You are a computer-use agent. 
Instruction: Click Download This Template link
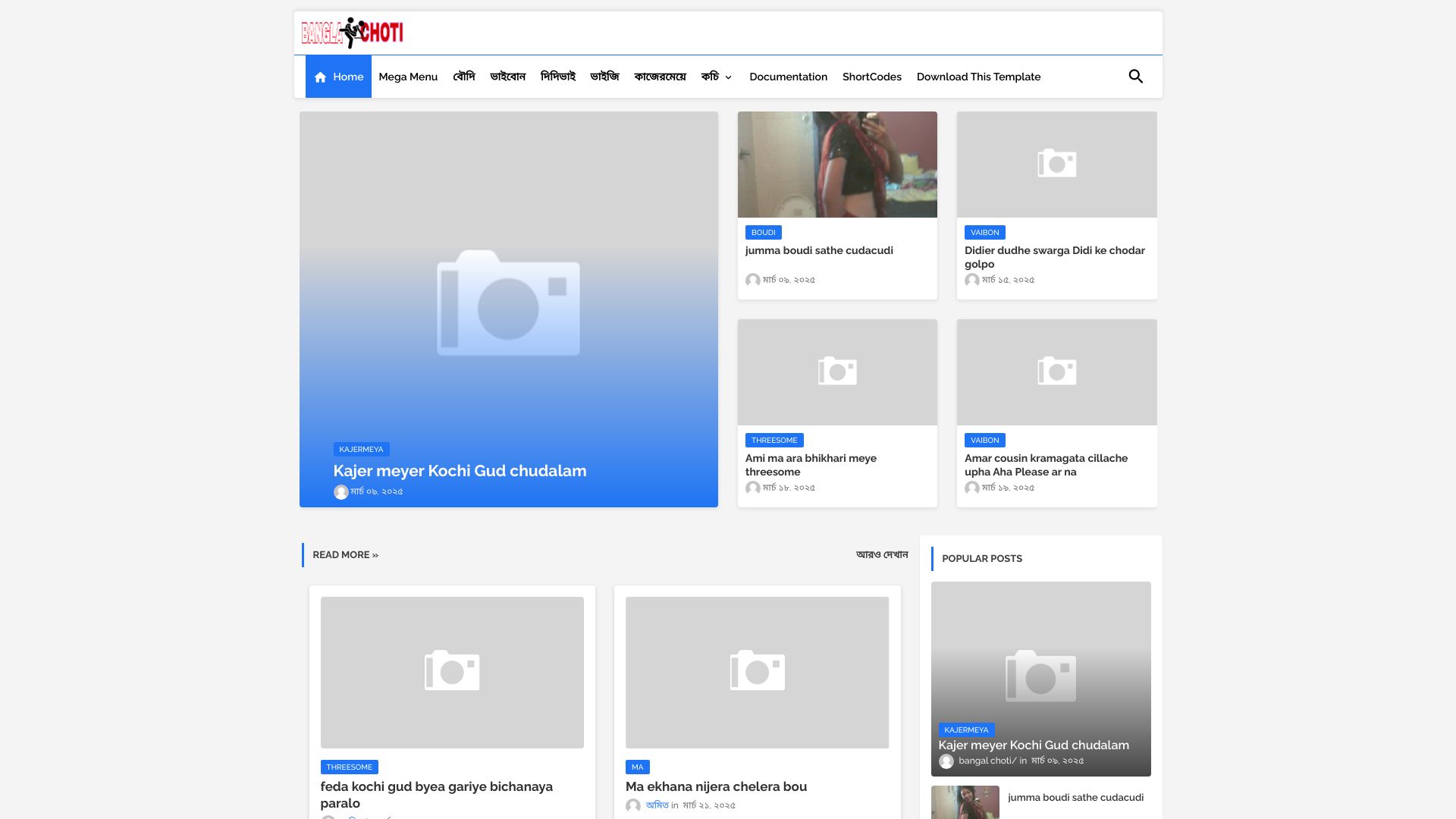pos(978,77)
